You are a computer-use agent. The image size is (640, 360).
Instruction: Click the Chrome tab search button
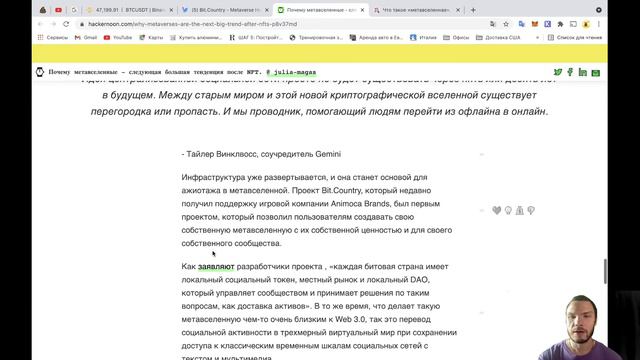(x=599, y=10)
